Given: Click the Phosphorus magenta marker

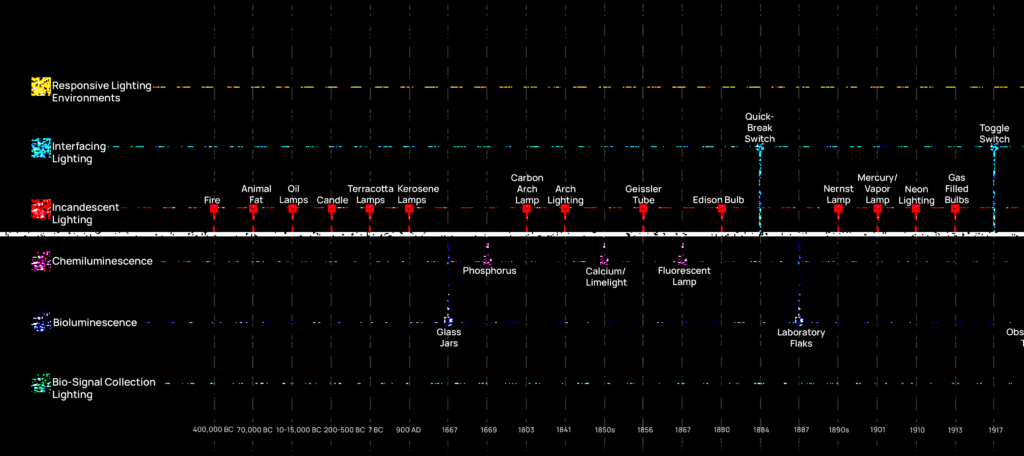Looking at the screenshot, I should tap(487, 260).
